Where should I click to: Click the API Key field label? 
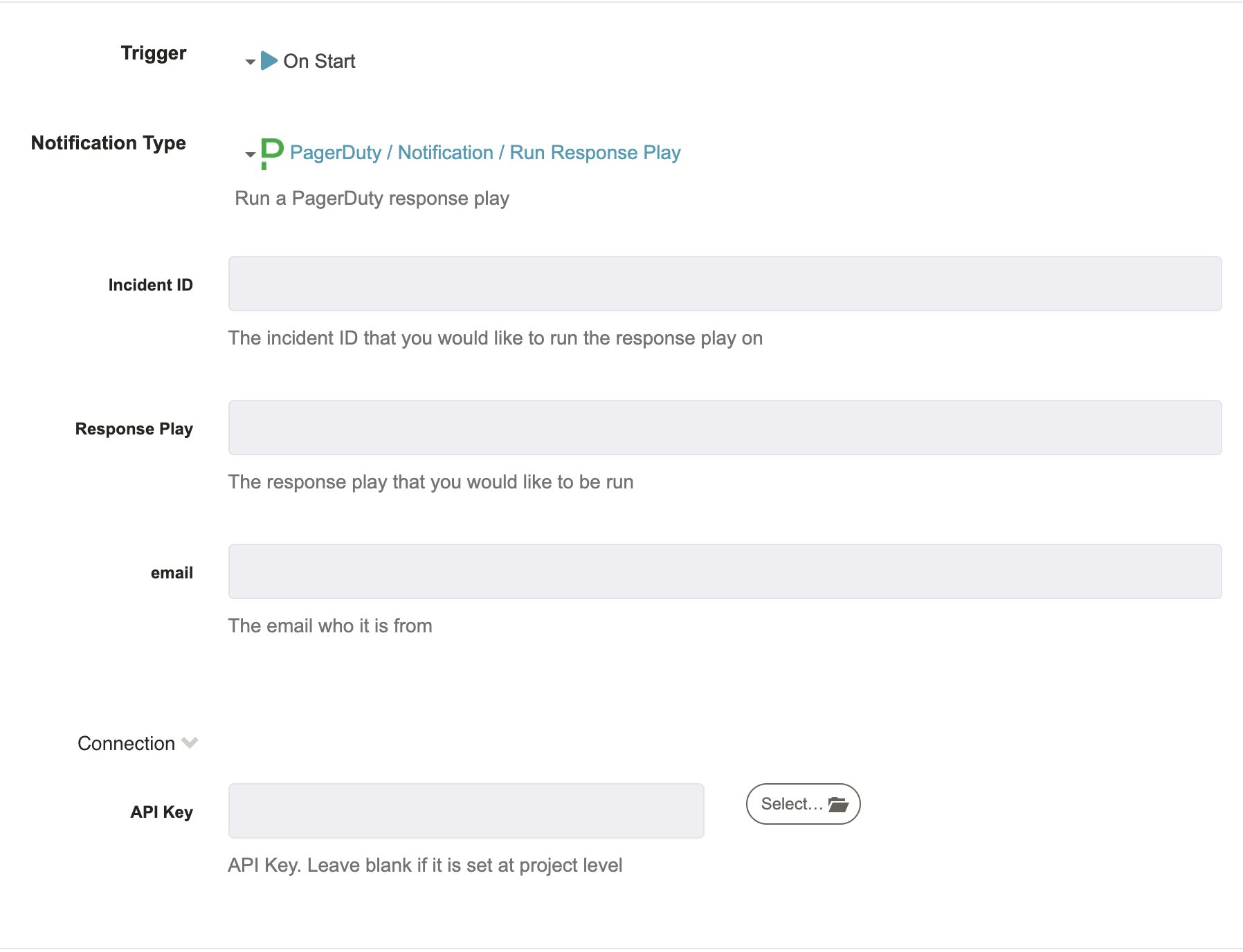(161, 812)
